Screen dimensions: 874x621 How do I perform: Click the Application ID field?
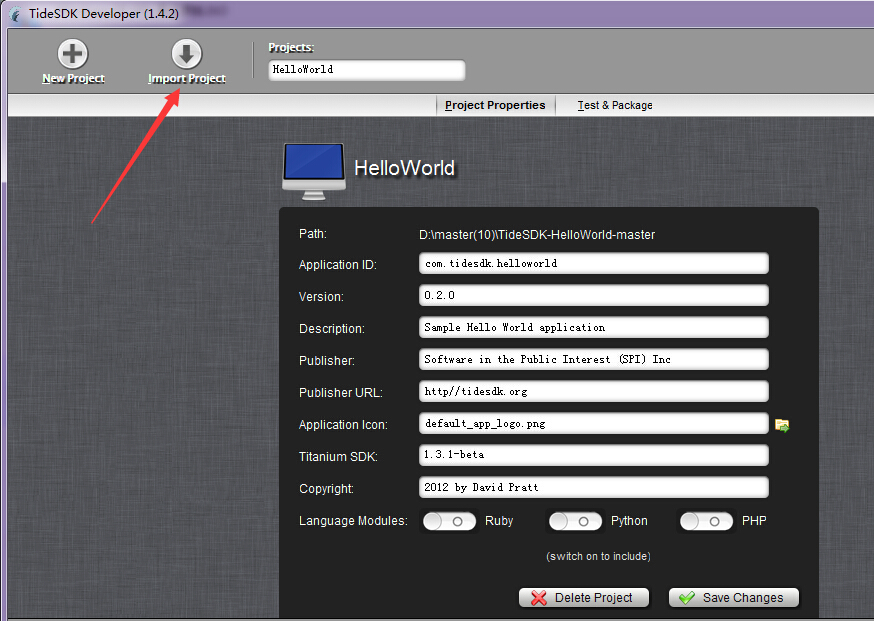point(594,263)
